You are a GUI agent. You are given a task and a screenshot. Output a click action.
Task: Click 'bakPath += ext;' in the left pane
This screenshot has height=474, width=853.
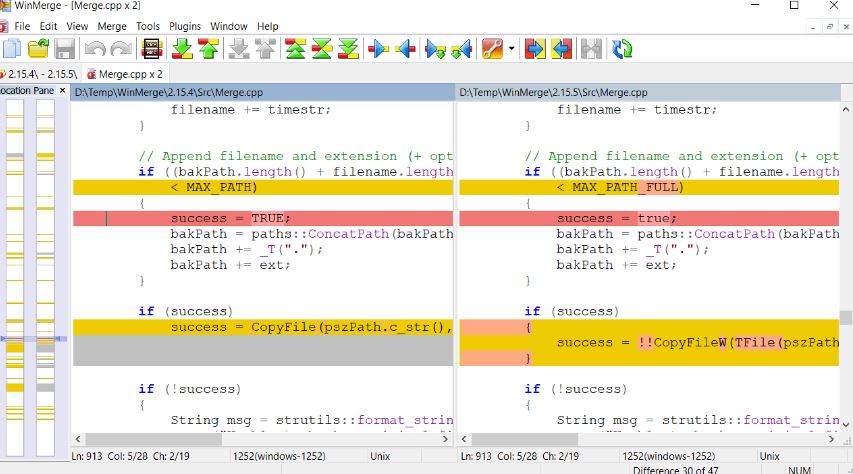(x=230, y=265)
